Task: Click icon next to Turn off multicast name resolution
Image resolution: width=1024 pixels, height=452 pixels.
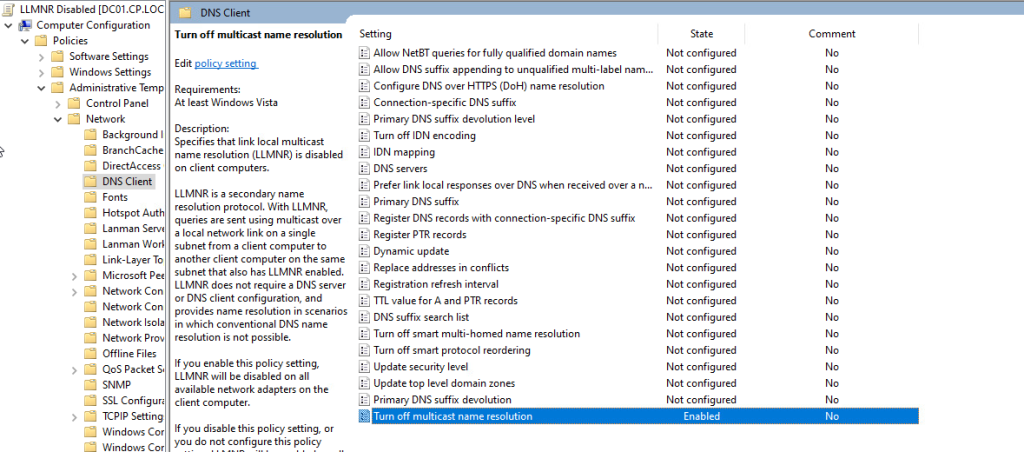Action: pyautogui.click(x=364, y=416)
